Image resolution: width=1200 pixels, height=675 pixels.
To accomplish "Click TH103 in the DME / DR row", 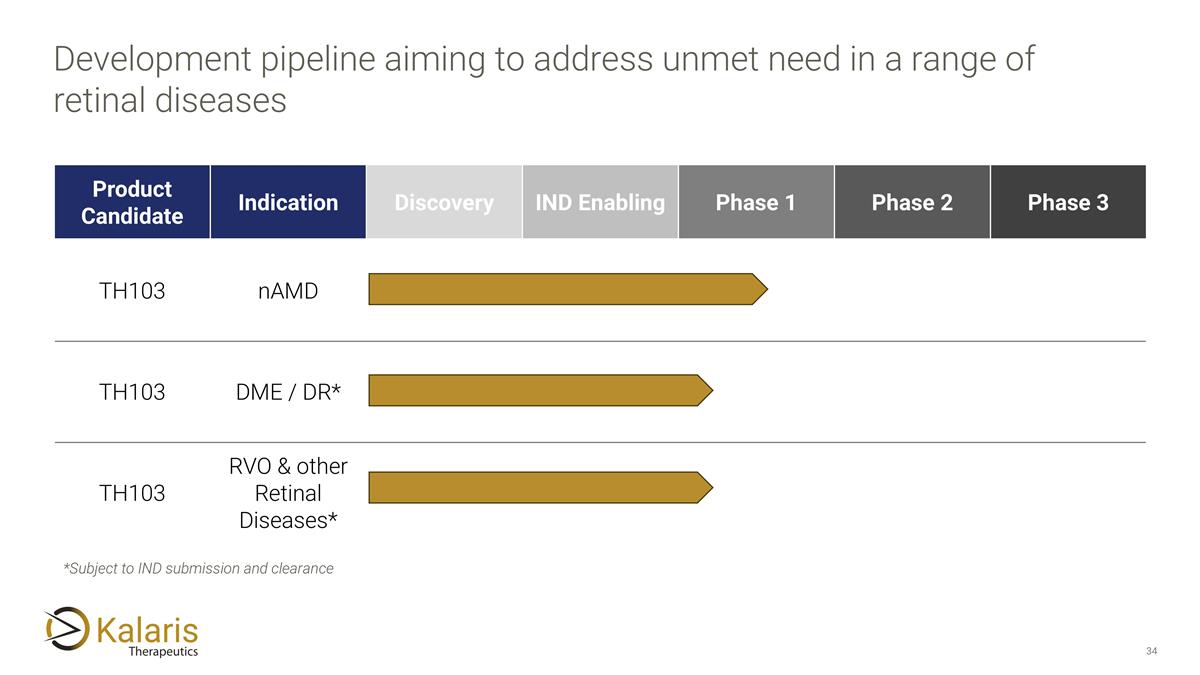I will click(x=132, y=392).
